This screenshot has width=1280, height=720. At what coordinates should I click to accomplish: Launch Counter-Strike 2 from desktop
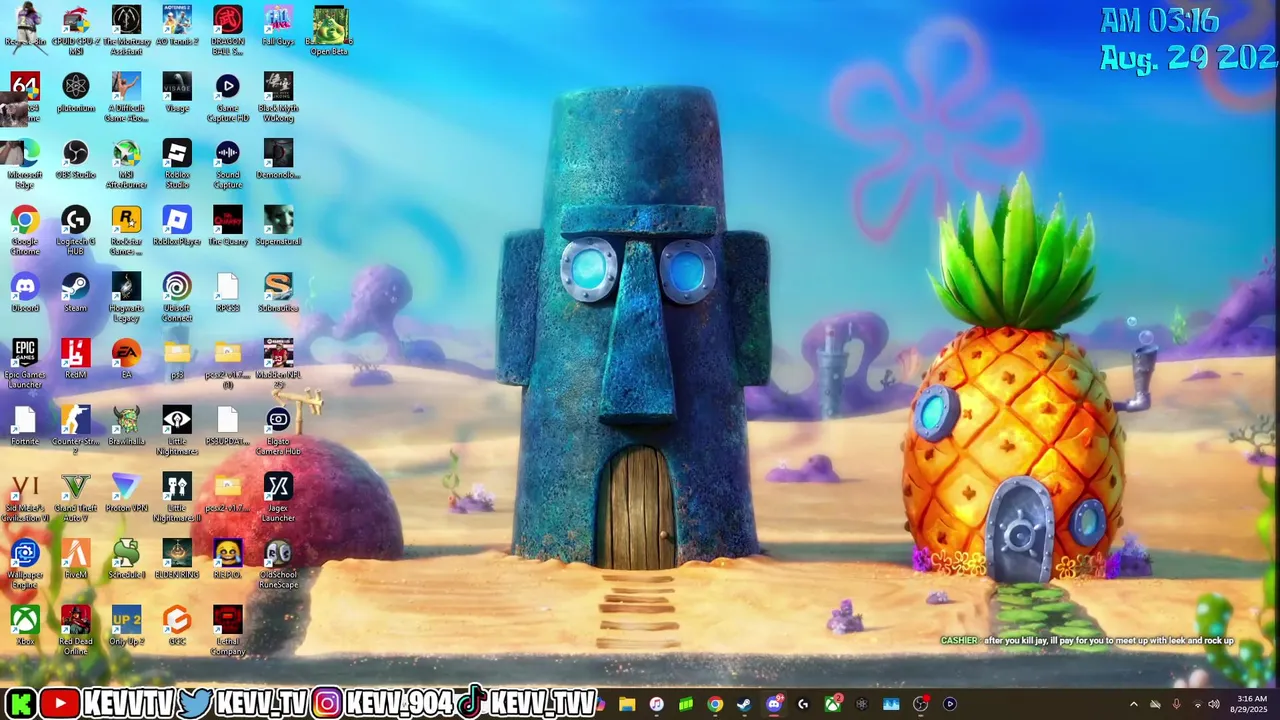75,431
